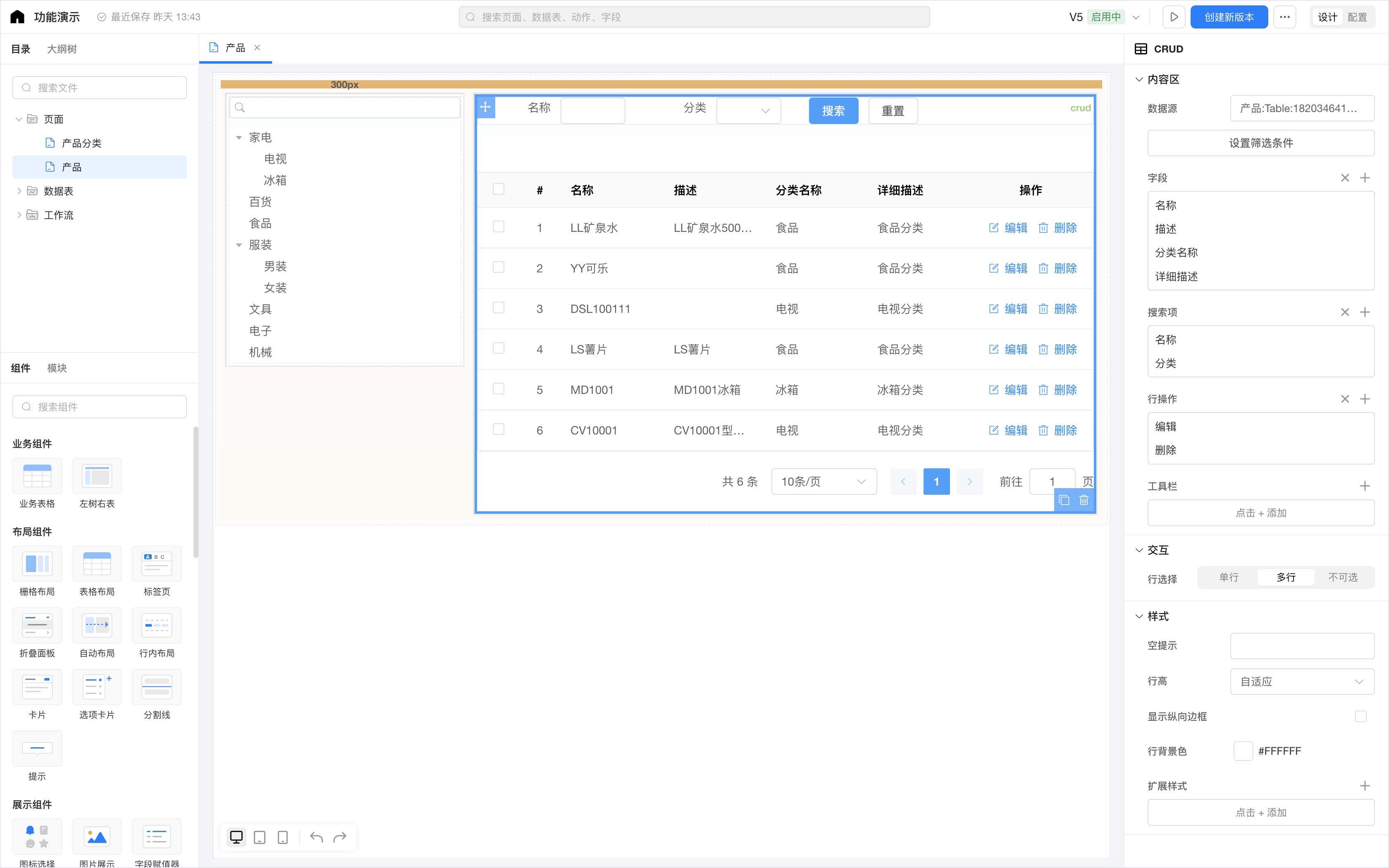Add the 表格布局 component
Image resolution: width=1389 pixels, height=868 pixels.
click(x=97, y=571)
